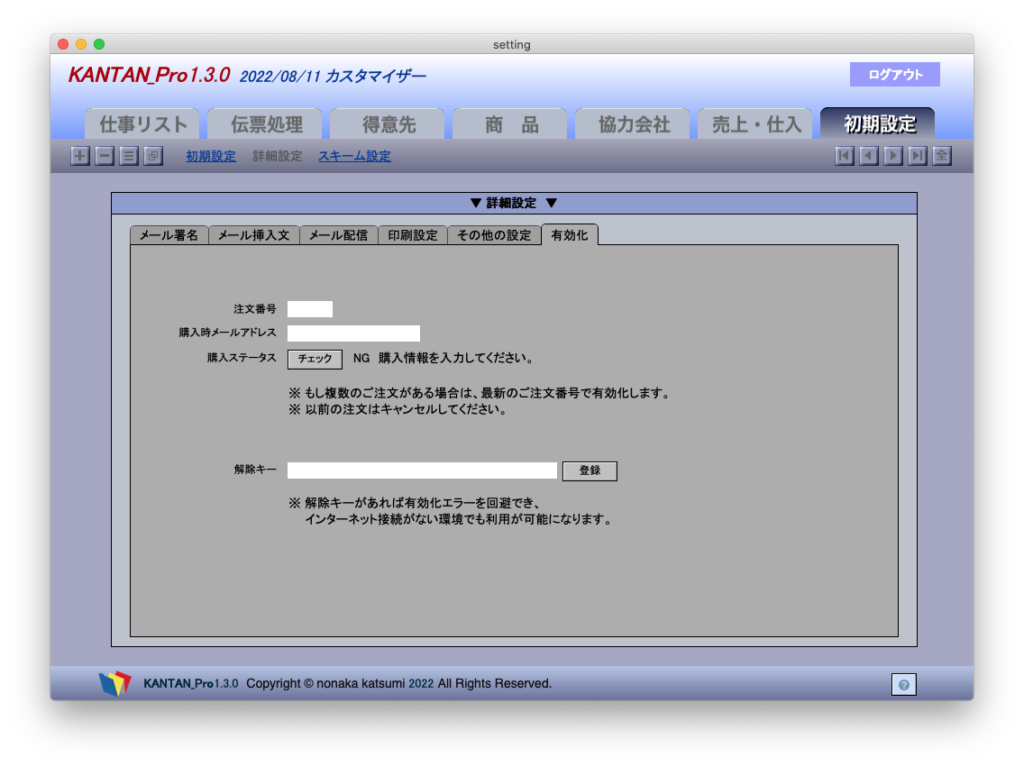Click the copyright nonaka katsumi text
The width and height of the screenshot is (1024, 767).
tap(399, 683)
